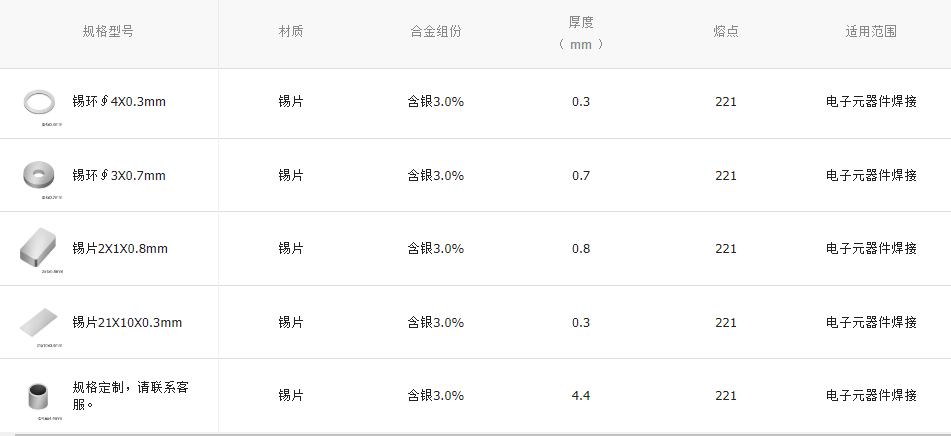Screen dimensions: 951x436
Task: Open the 锡片21X10X0.3mm product name
Action: click(x=127, y=323)
